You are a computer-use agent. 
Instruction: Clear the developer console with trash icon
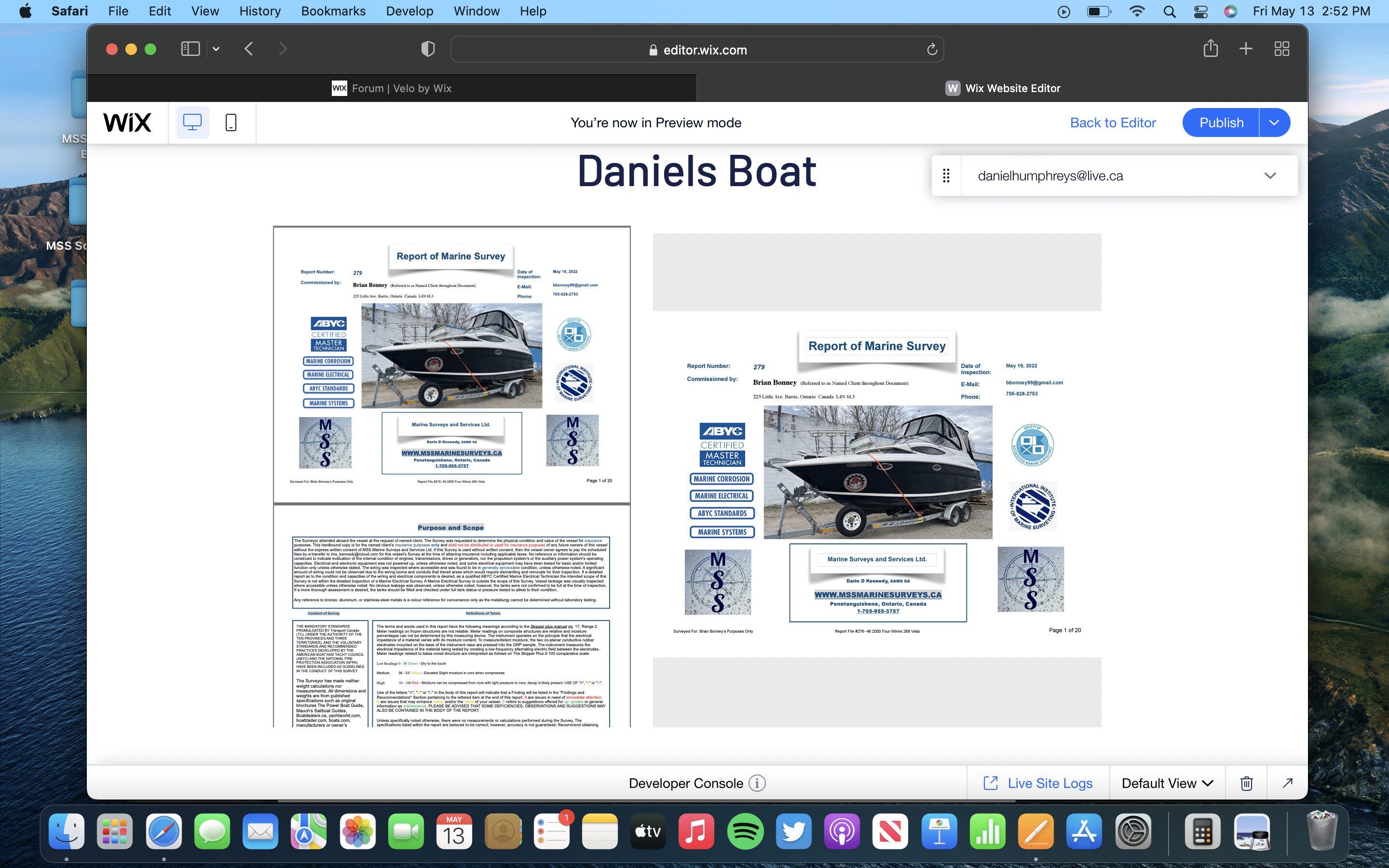(x=1246, y=783)
